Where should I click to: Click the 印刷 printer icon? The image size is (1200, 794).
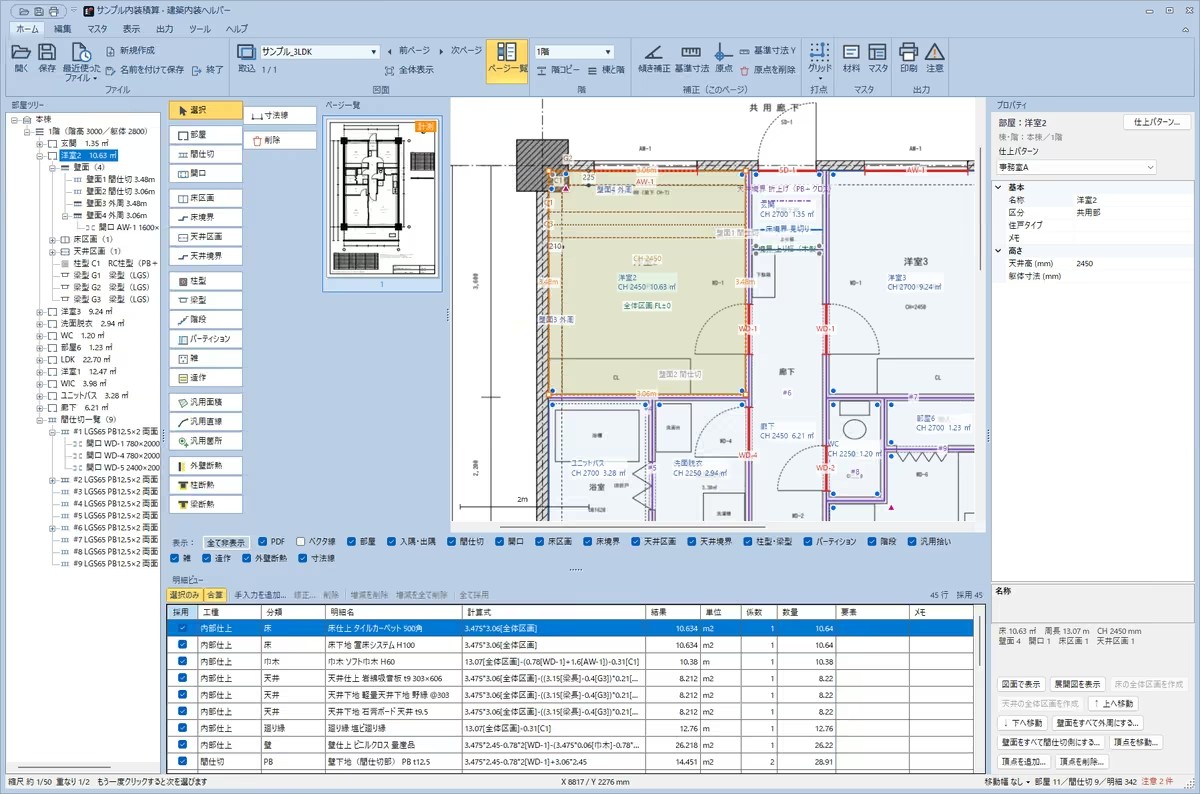click(908, 52)
